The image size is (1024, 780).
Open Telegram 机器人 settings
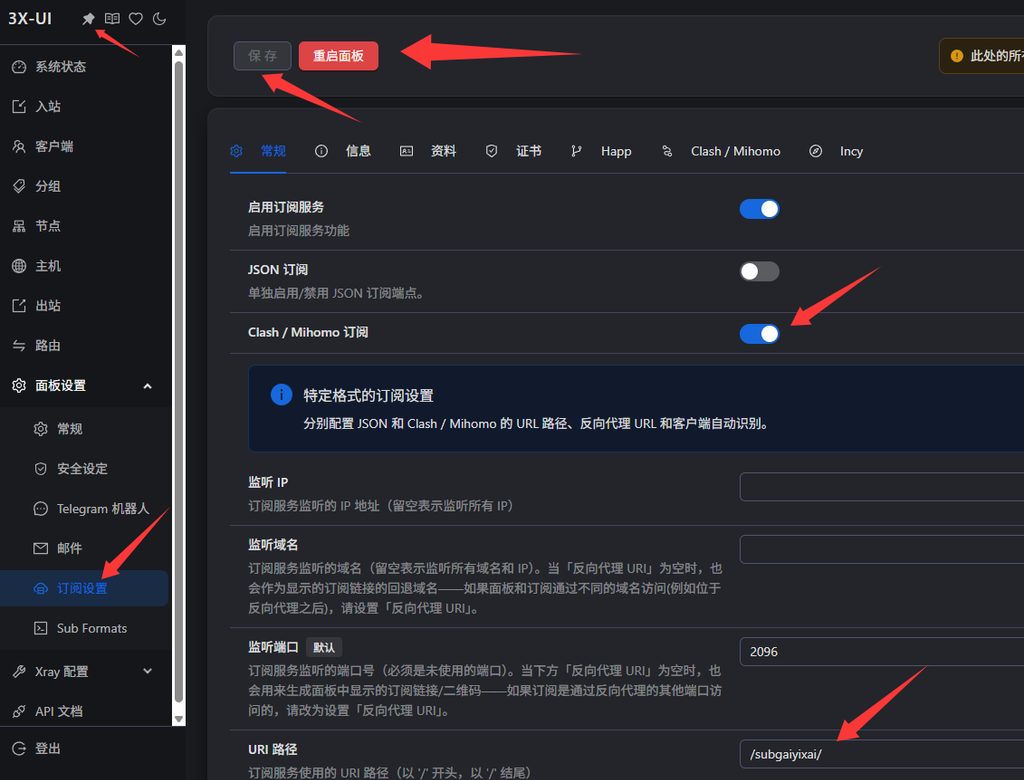pyautogui.click(x=85, y=509)
